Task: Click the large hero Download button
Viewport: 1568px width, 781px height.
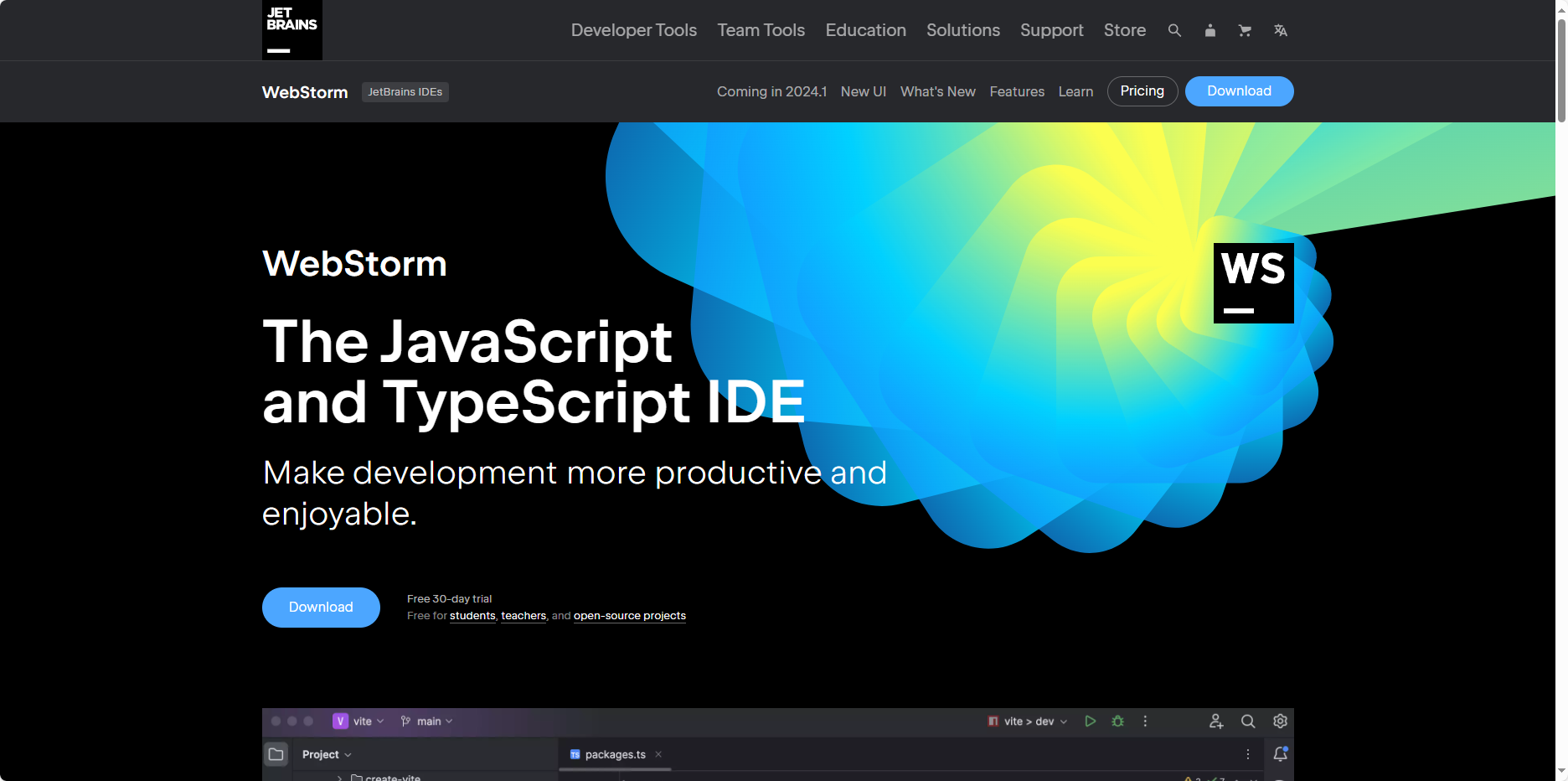Action: coord(321,608)
